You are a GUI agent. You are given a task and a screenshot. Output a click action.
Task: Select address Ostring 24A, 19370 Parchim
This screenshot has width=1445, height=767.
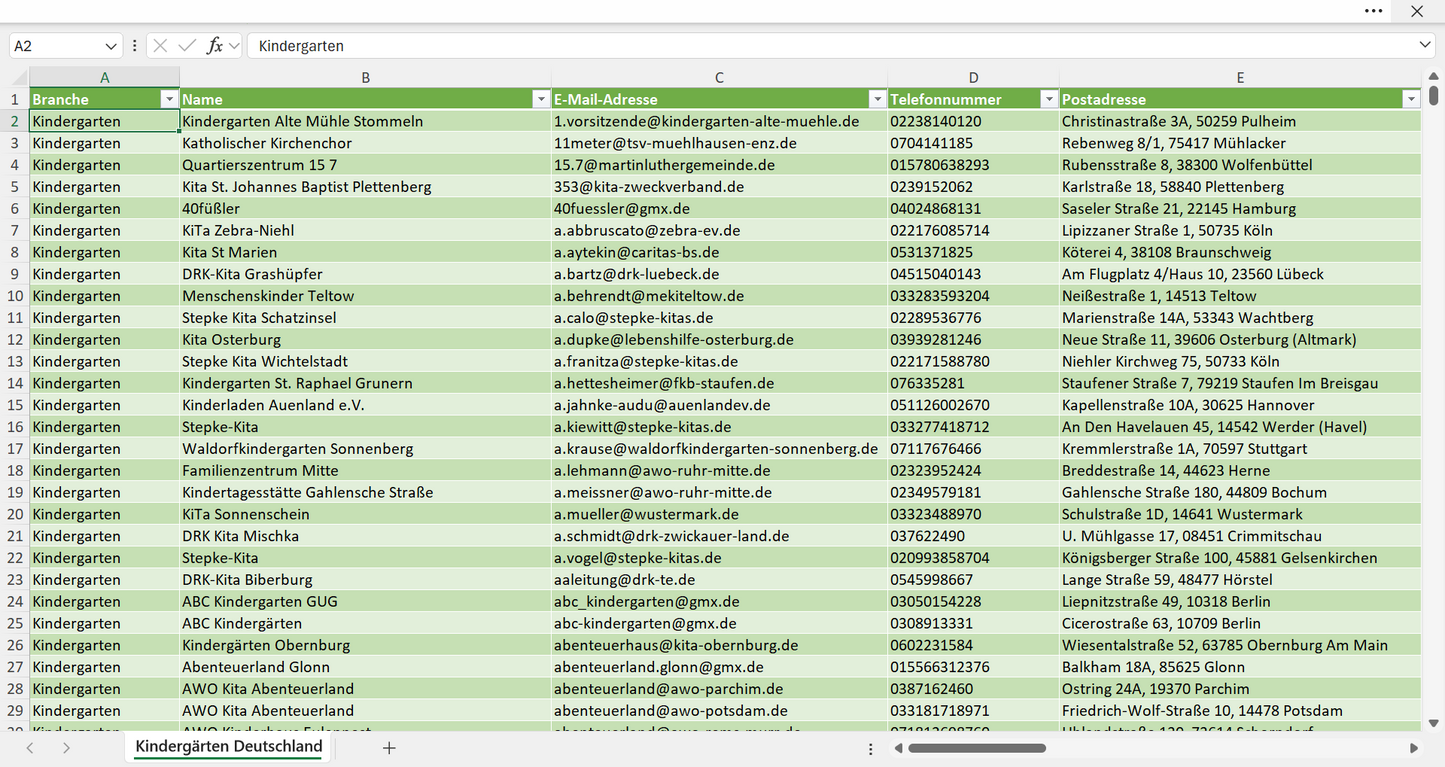(1240, 688)
